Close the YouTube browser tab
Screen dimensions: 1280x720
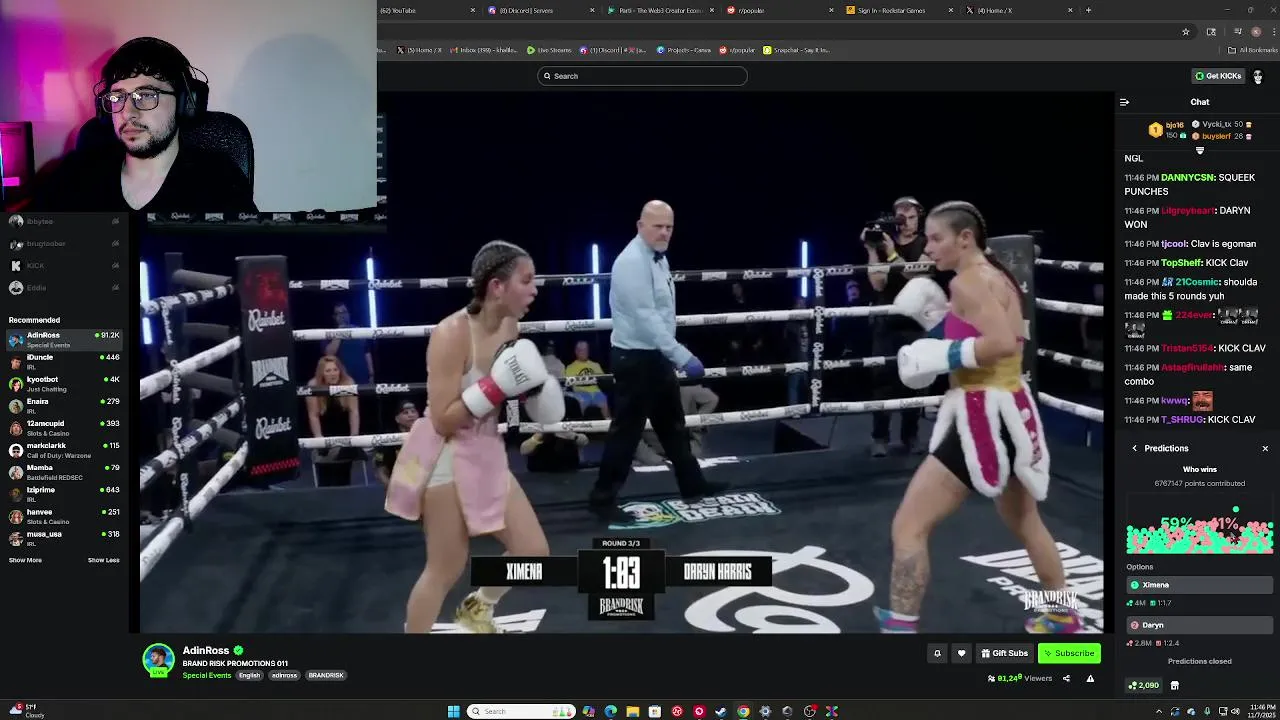[473, 10]
